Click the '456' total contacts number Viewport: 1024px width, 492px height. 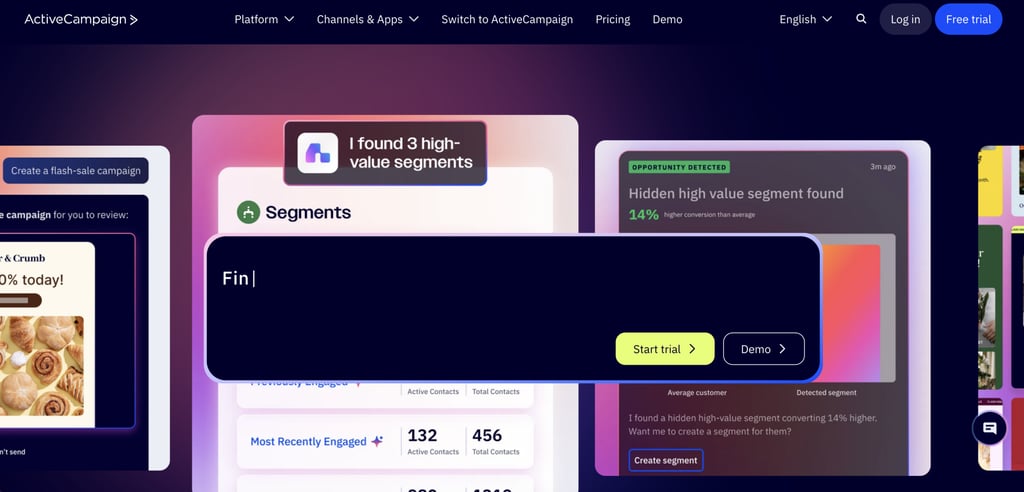pos(487,435)
